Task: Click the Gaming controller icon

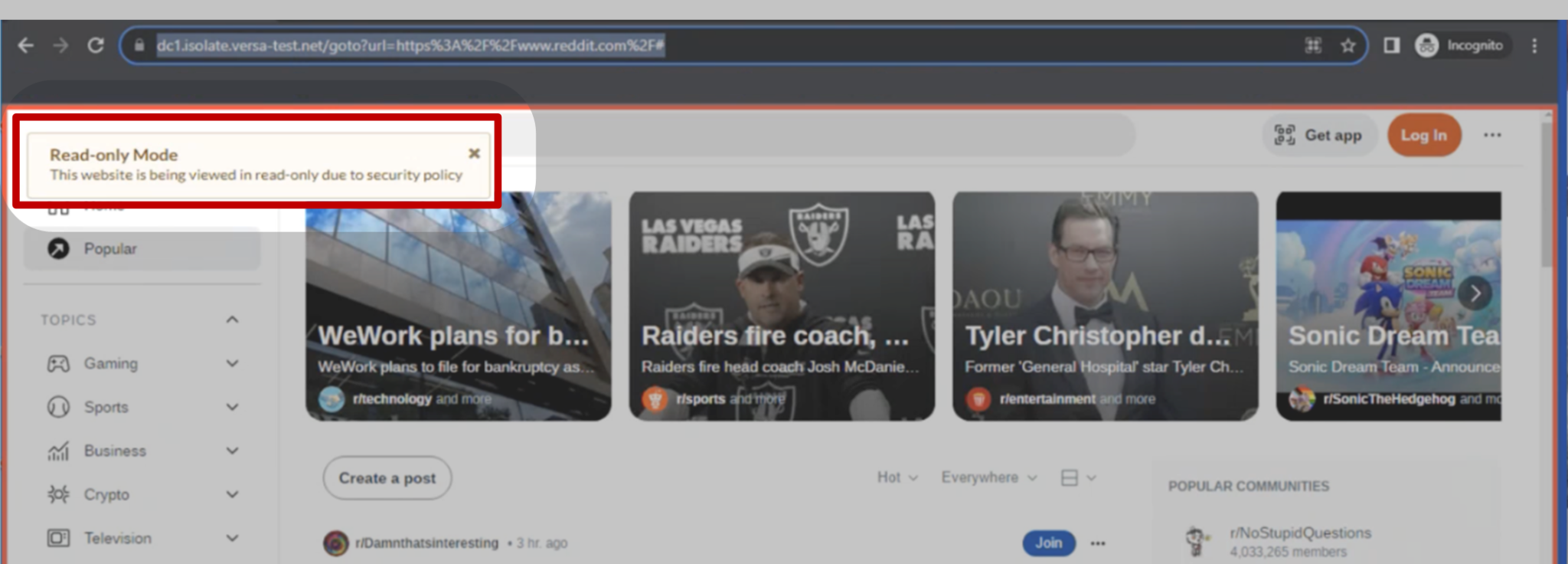Action: pos(58,364)
